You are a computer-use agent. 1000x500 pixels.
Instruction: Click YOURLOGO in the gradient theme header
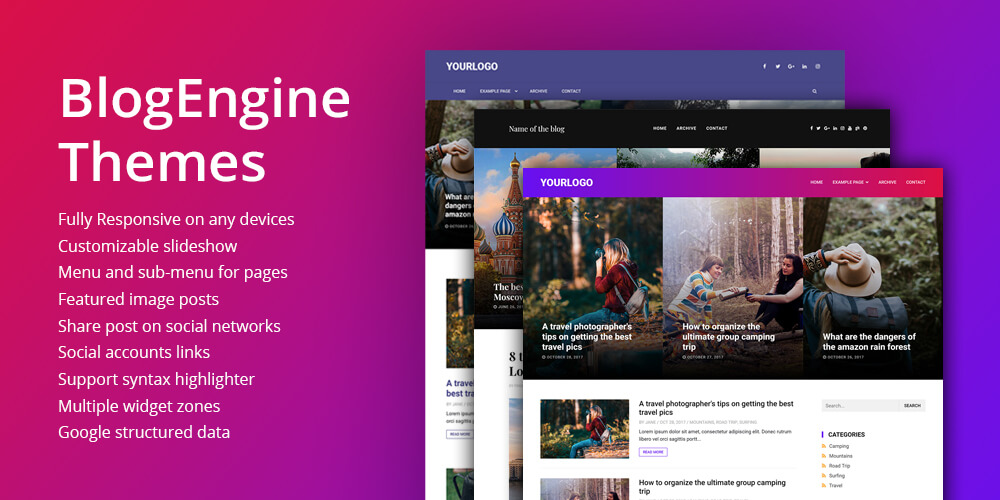(x=566, y=182)
